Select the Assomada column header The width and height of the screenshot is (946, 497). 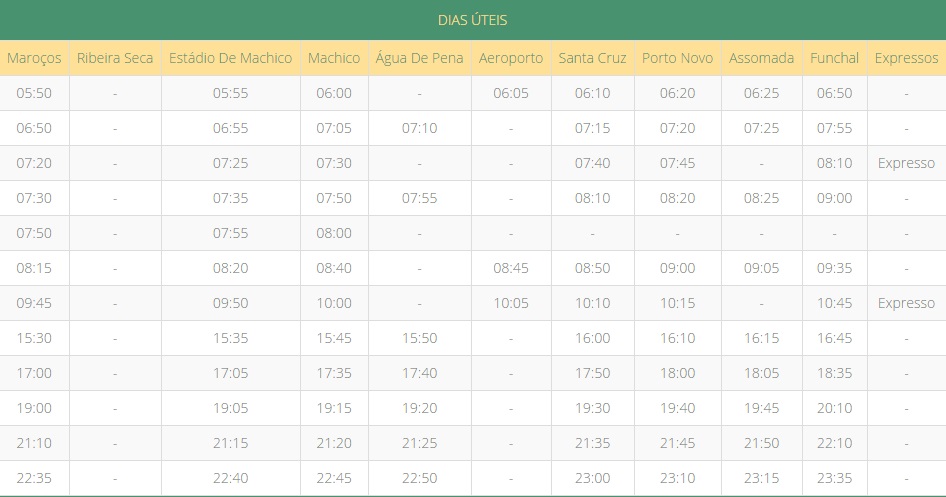click(x=762, y=58)
